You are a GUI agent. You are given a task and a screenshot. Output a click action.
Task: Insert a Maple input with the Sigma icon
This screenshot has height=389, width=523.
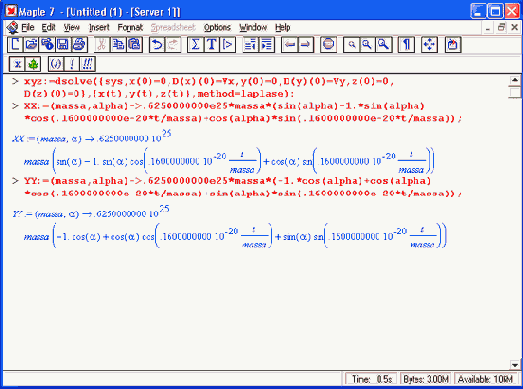[x=195, y=45]
